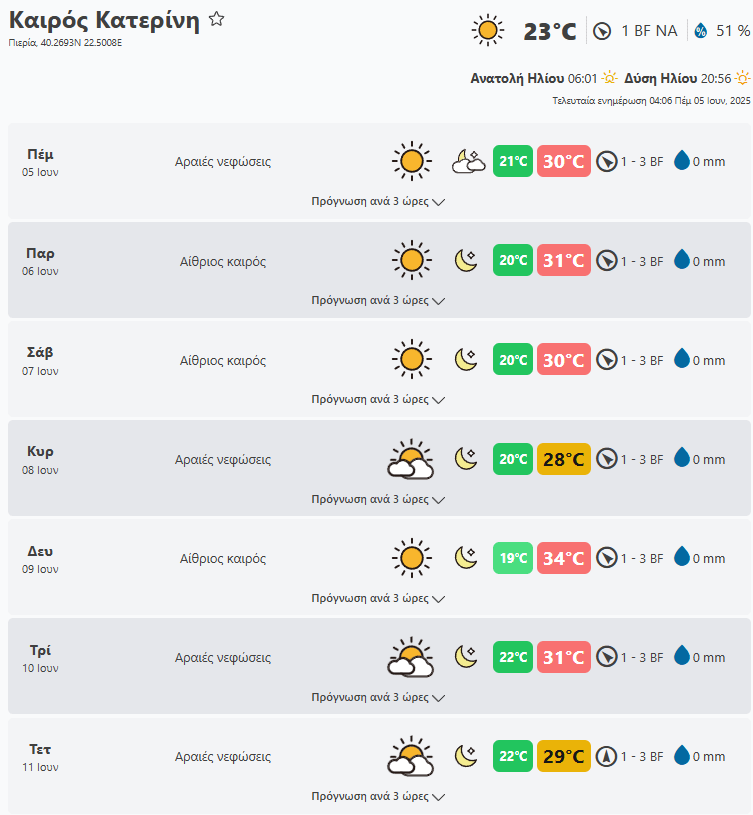The height and width of the screenshot is (815, 753).
Task: Click the 34°C max temperature badge on Δευ
Action: tap(563, 558)
